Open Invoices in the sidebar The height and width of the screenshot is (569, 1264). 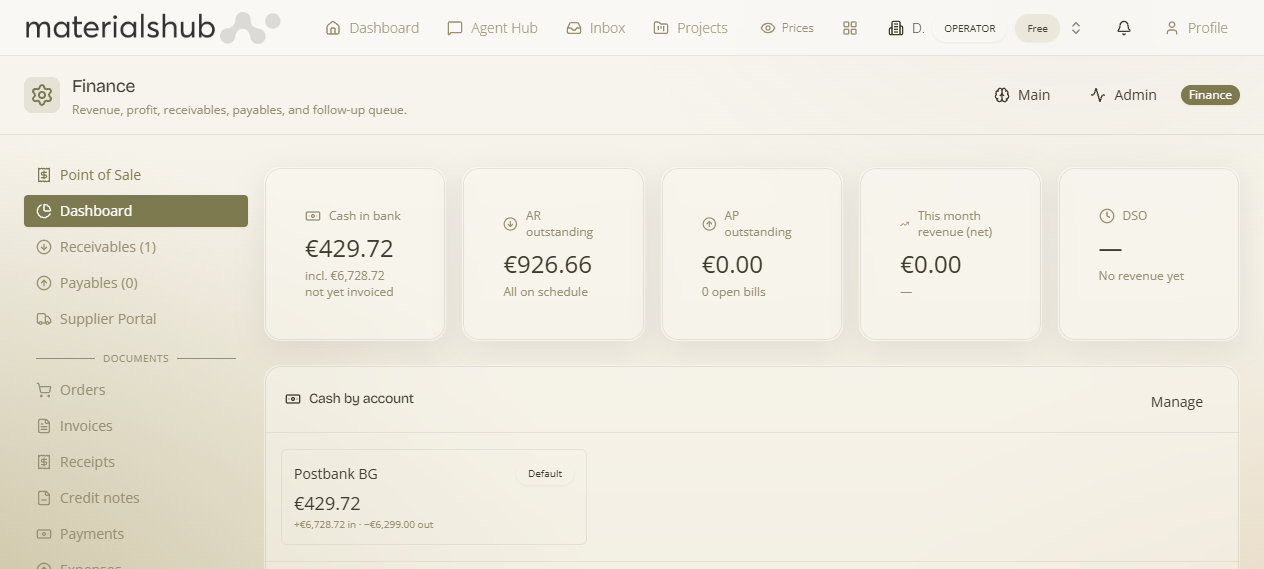tap(136, 426)
